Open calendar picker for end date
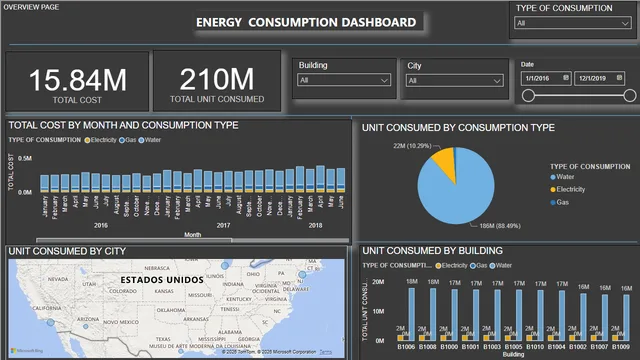Image resolution: width=640 pixels, height=360 pixels. click(x=619, y=78)
